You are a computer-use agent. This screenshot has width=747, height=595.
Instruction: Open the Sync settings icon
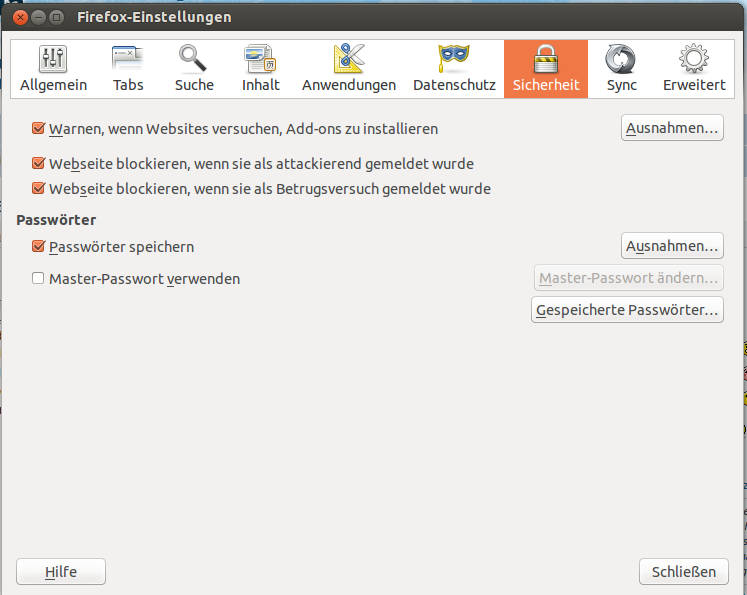point(621,60)
